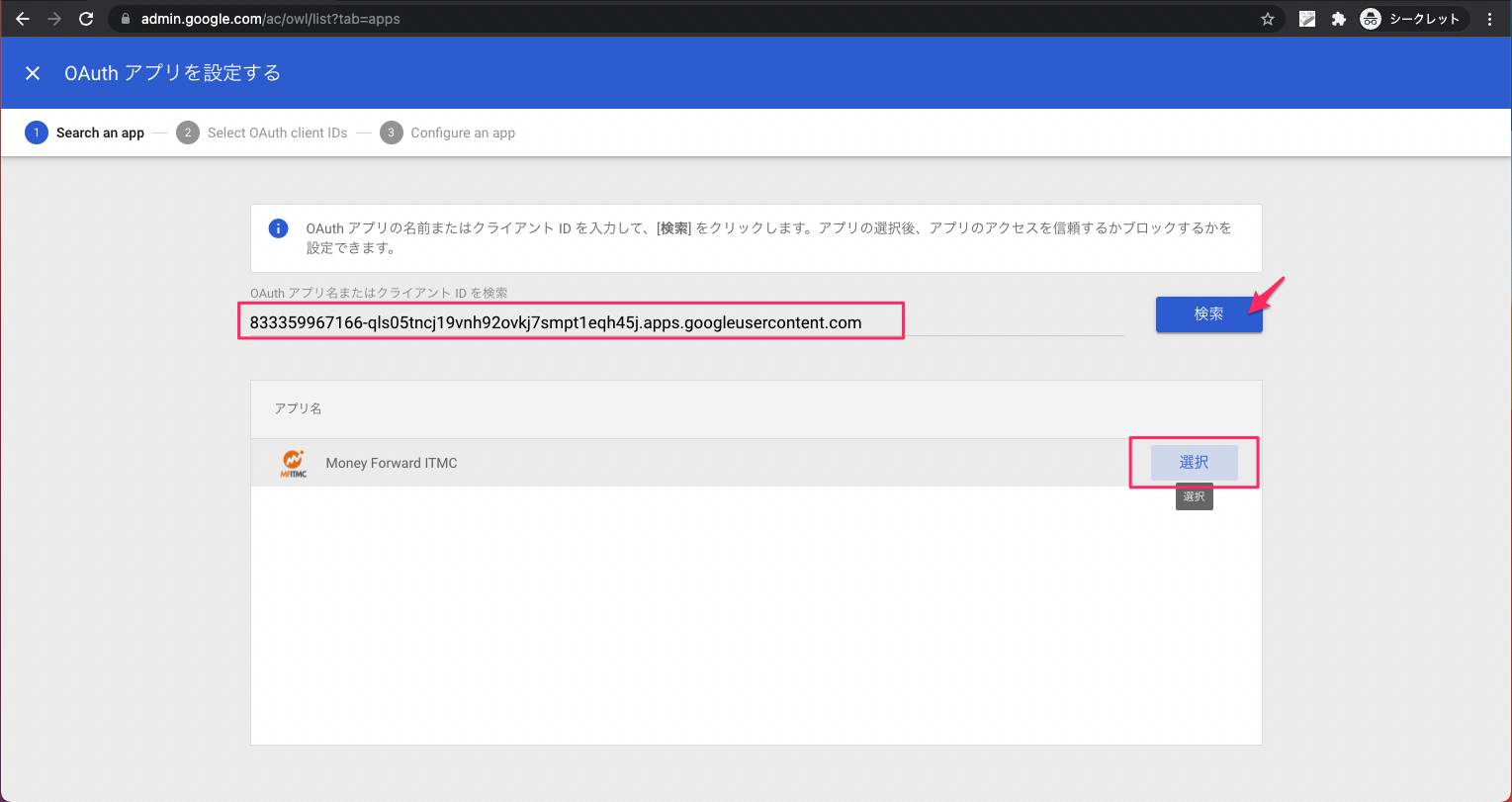Open Chrome three-dot menu
Viewport: 1512px width, 802px height.
tap(1490, 19)
